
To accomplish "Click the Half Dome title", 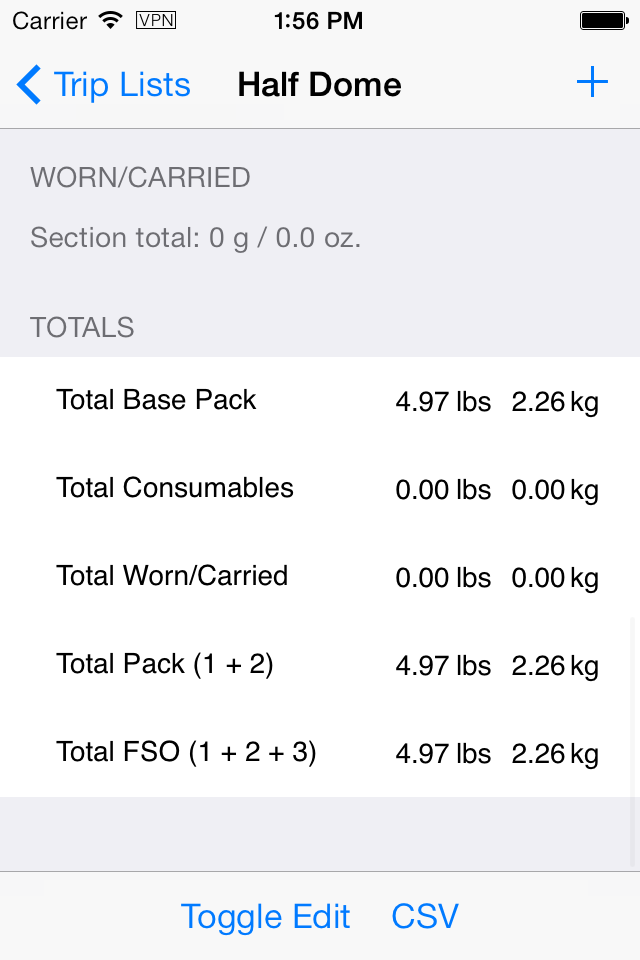I will coord(320,84).
